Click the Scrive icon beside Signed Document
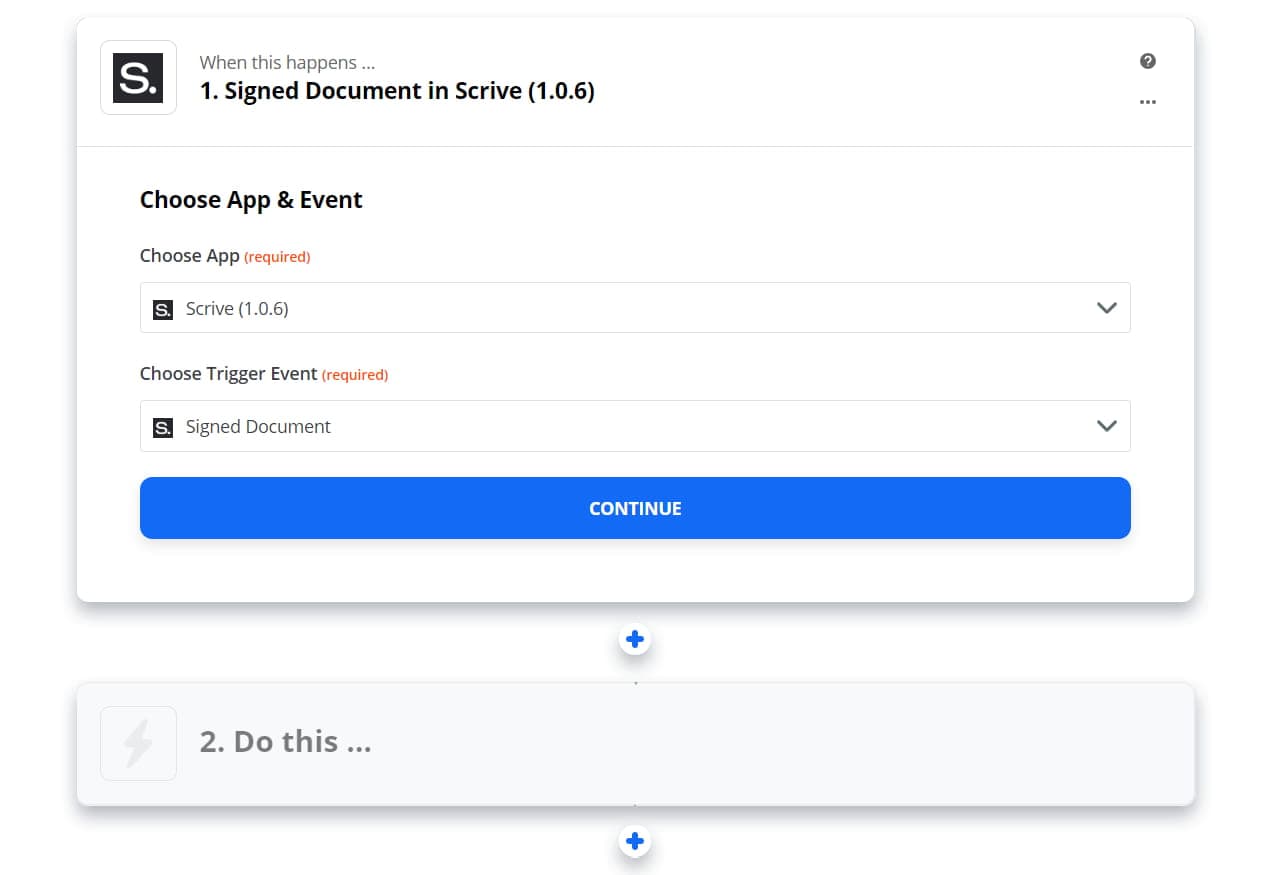1272x875 pixels. [x=162, y=427]
